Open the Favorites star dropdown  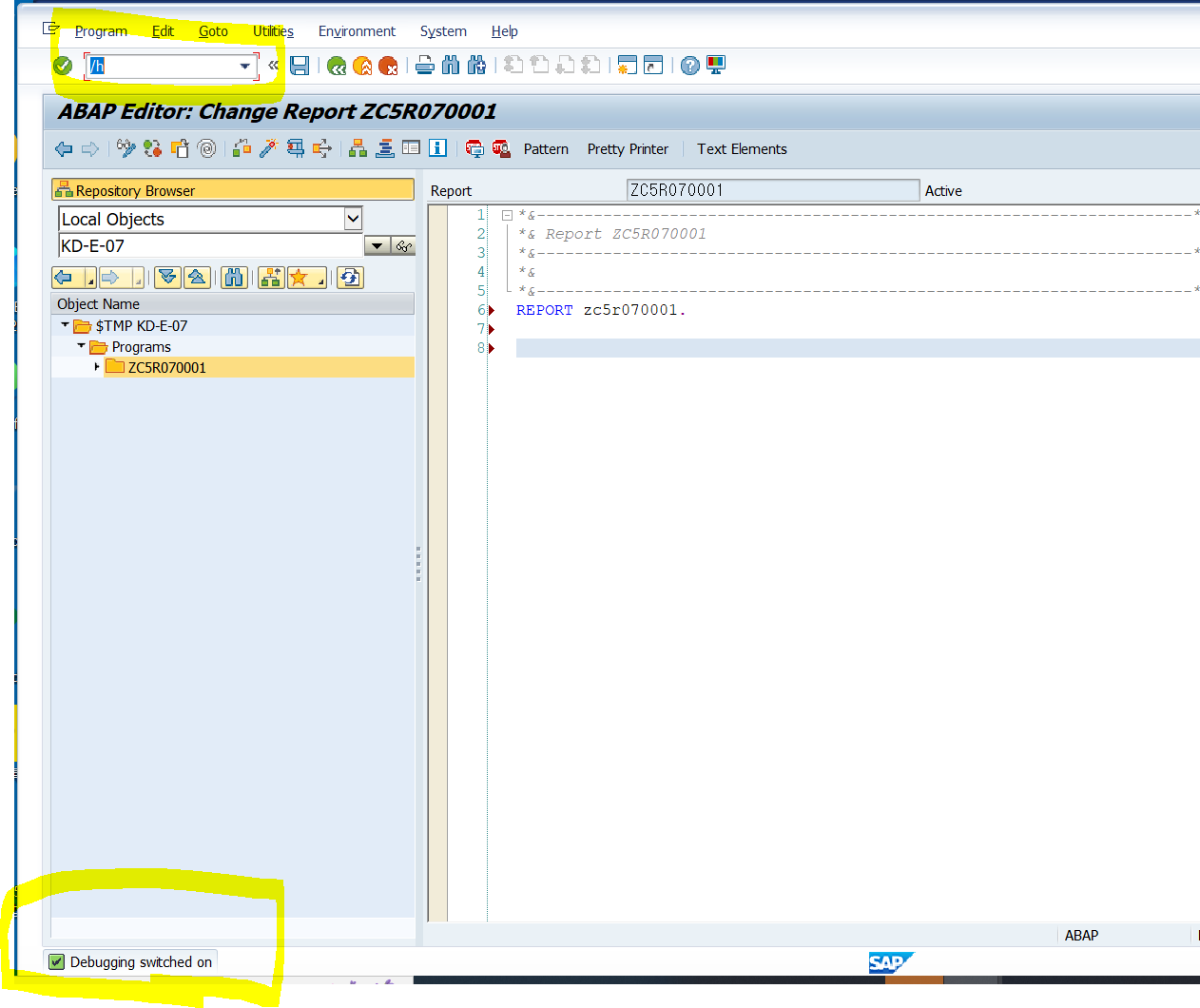[306, 278]
